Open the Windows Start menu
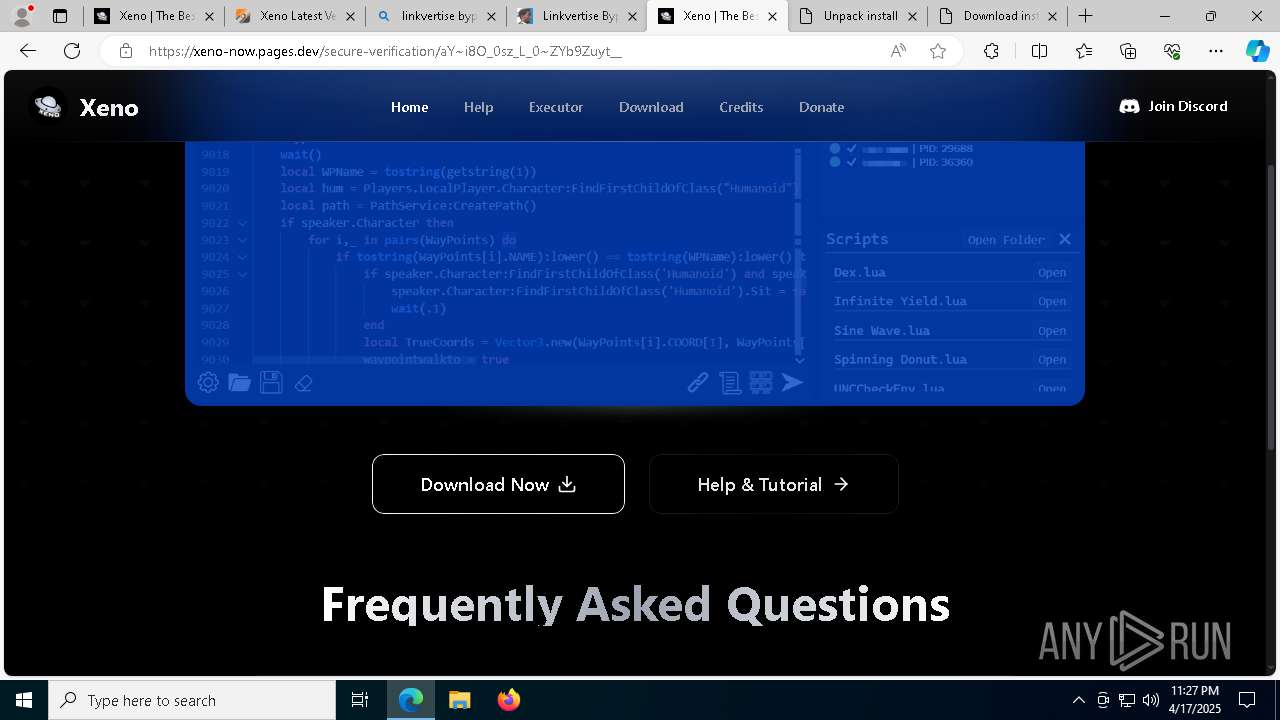This screenshot has height=720, width=1280. point(24,700)
